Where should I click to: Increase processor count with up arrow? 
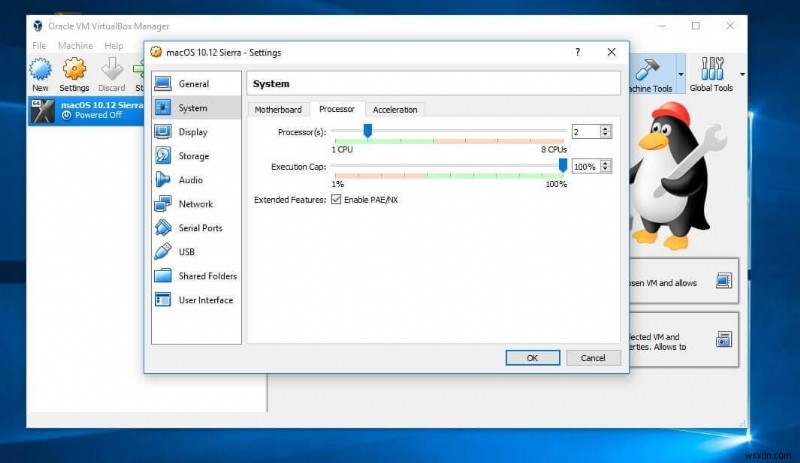point(605,129)
